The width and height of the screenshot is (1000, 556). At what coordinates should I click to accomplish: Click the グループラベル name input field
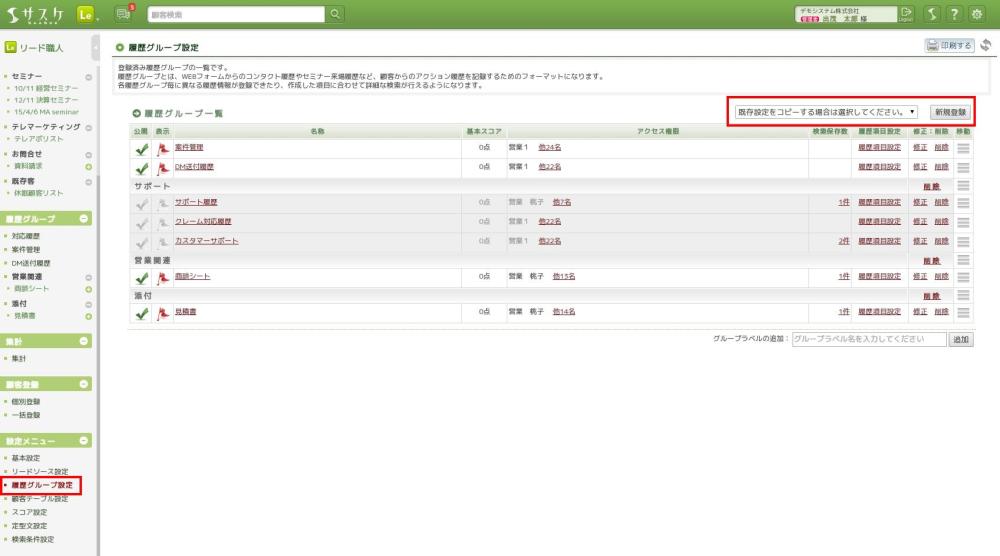pyautogui.click(x=868, y=340)
